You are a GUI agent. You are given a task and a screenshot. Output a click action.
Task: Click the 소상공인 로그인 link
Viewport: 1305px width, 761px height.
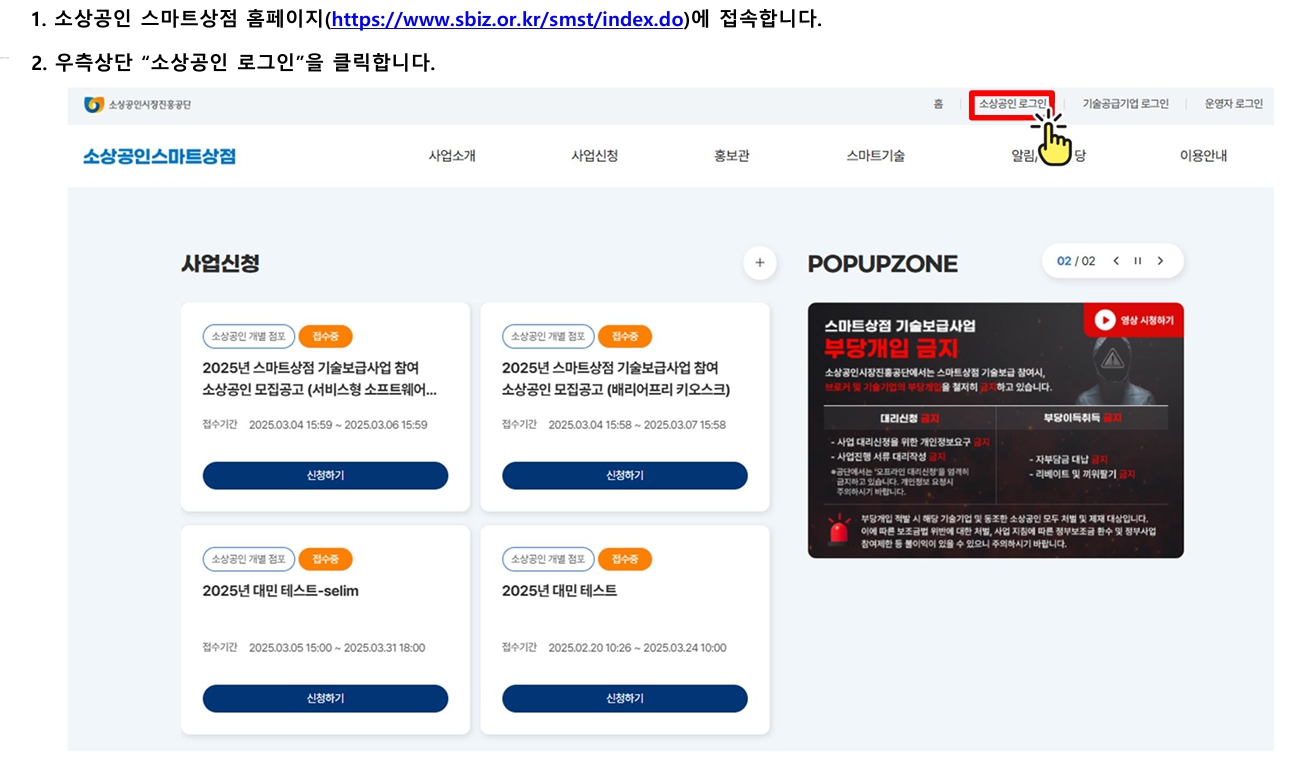click(1012, 105)
